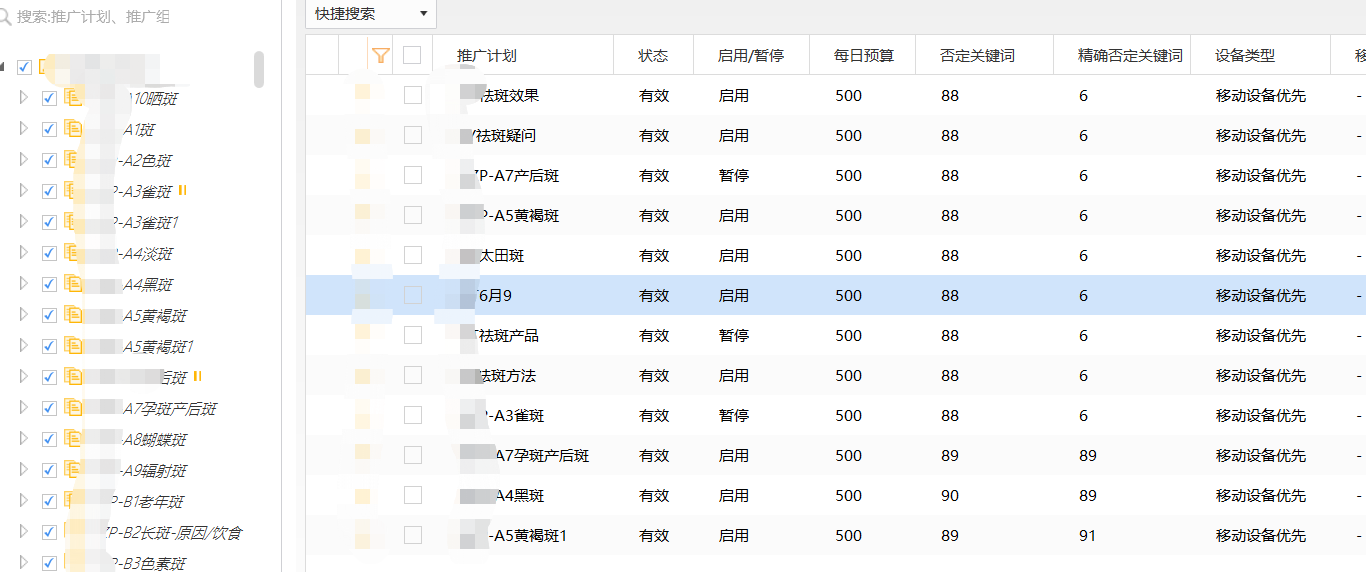
Task: Uncheck the 10晒斑 checkbox in the tree
Action: click(49, 99)
